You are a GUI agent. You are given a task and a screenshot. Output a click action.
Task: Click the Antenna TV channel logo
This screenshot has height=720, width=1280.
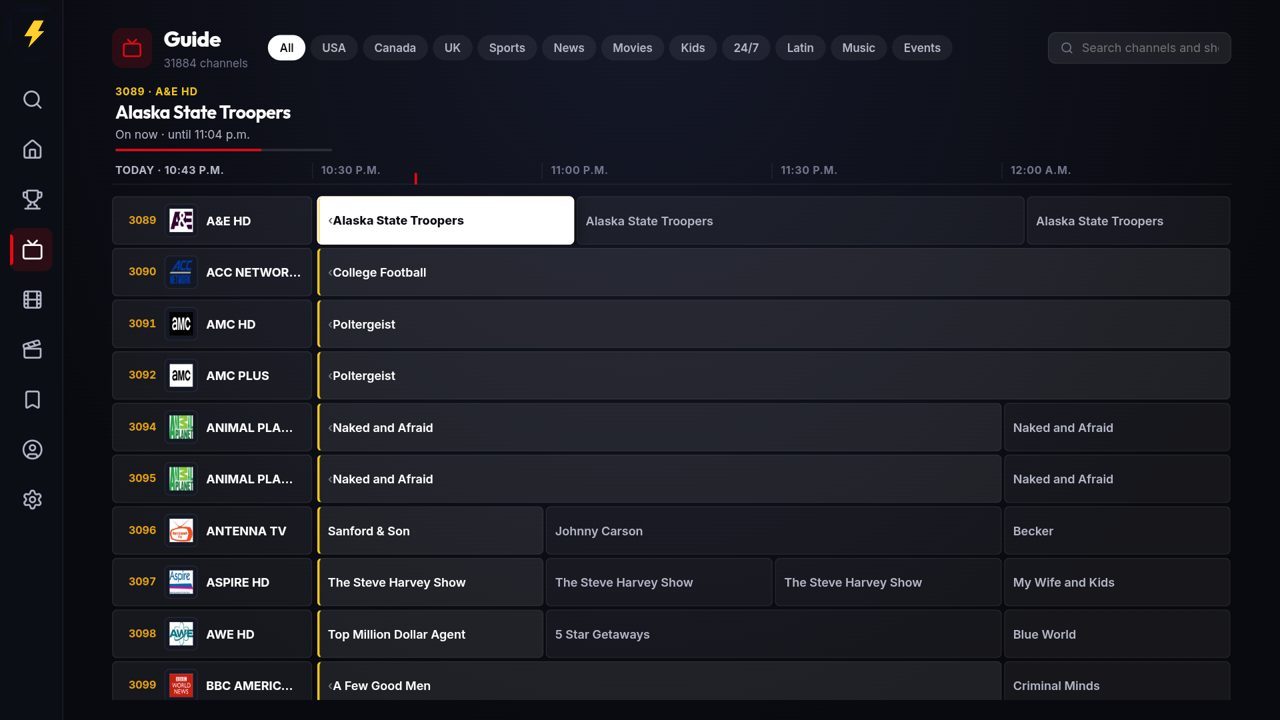coord(181,531)
